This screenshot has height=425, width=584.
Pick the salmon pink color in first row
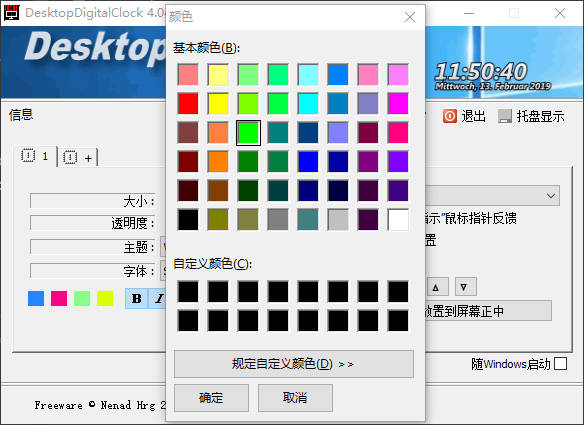[x=188, y=74]
